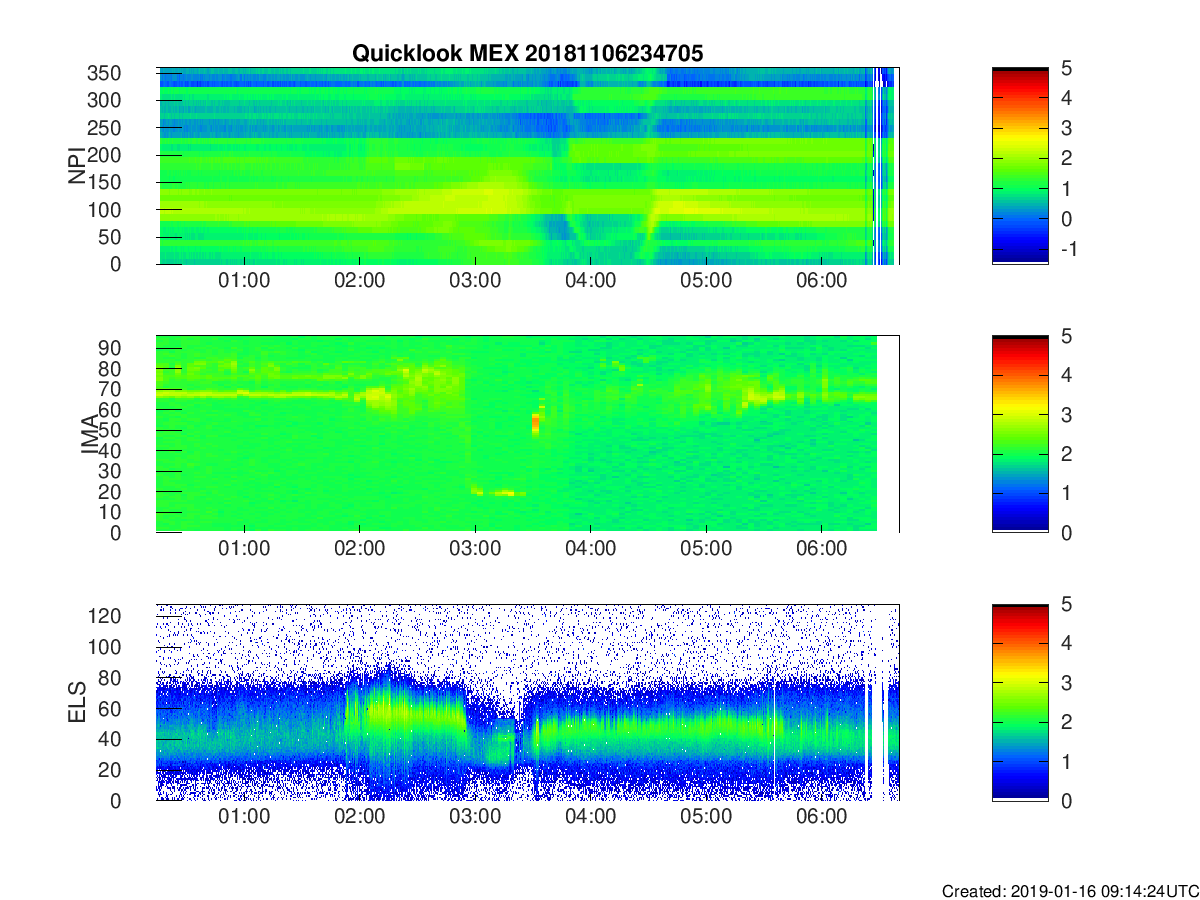Click the IMA spectrogram panel
The height and width of the screenshot is (900, 1200).
coord(528,434)
